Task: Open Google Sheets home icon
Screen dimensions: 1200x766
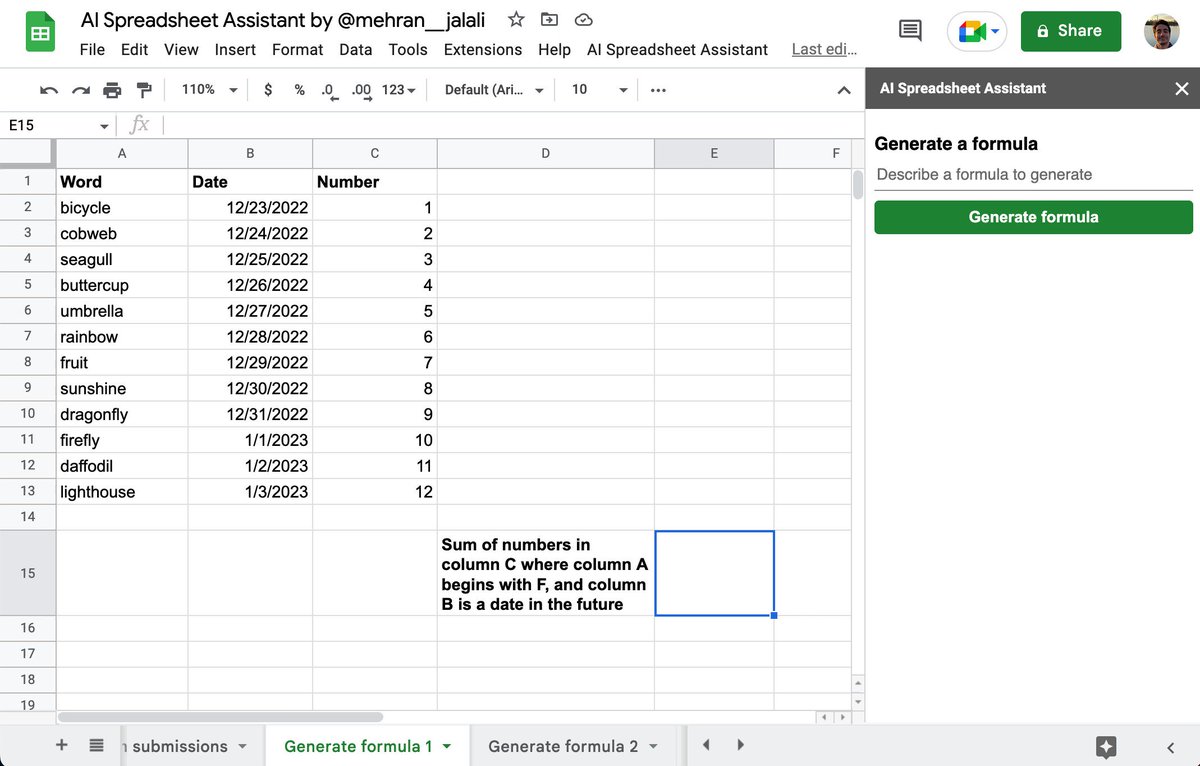Action: tap(41, 33)
